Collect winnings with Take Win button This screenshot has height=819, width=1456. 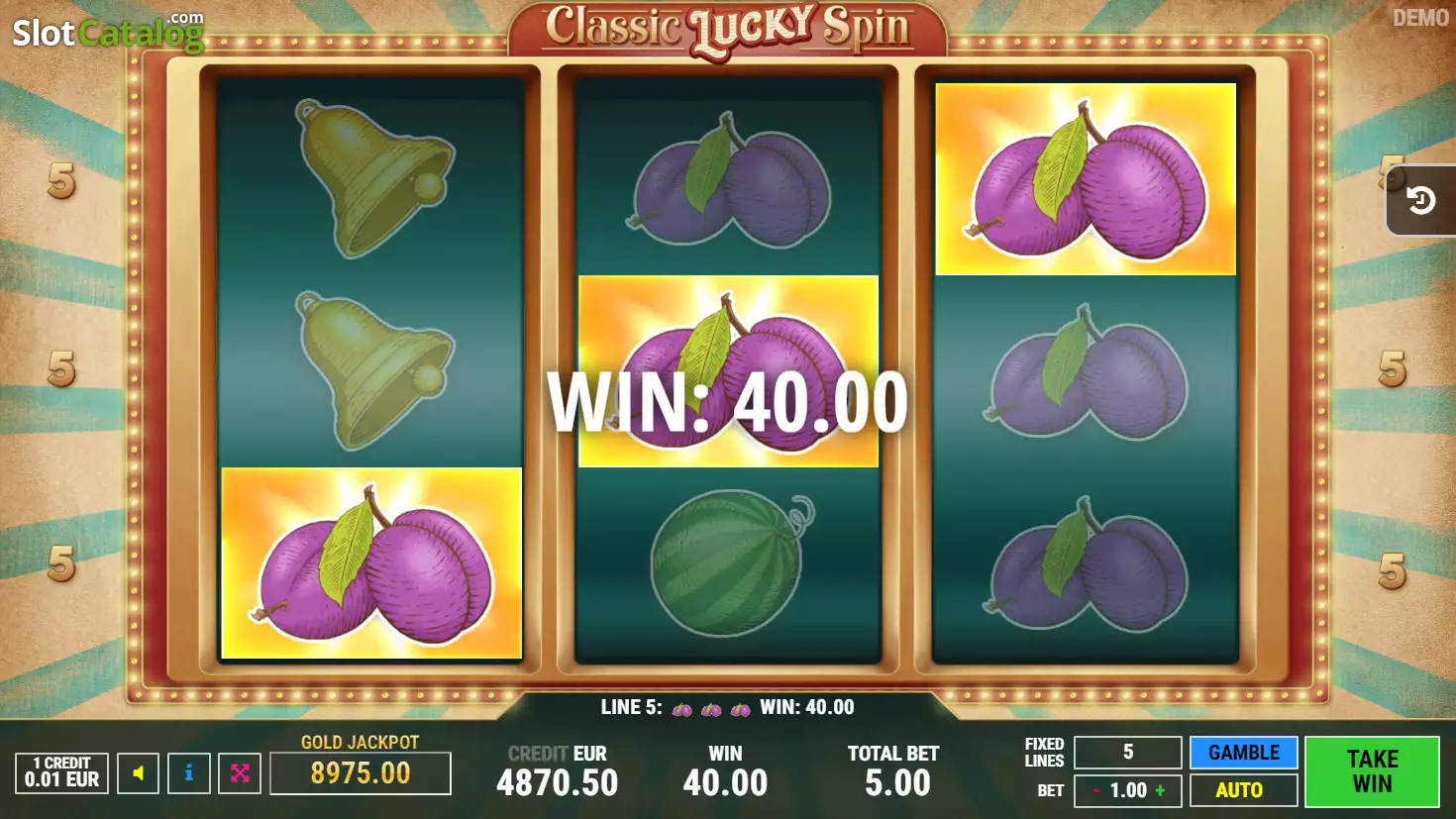coord(1372,771)
